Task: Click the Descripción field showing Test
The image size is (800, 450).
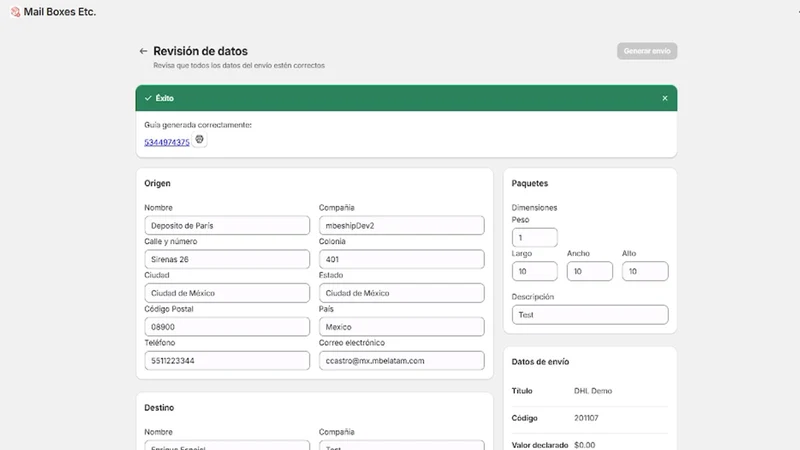Action: click(x=590, y=315)
